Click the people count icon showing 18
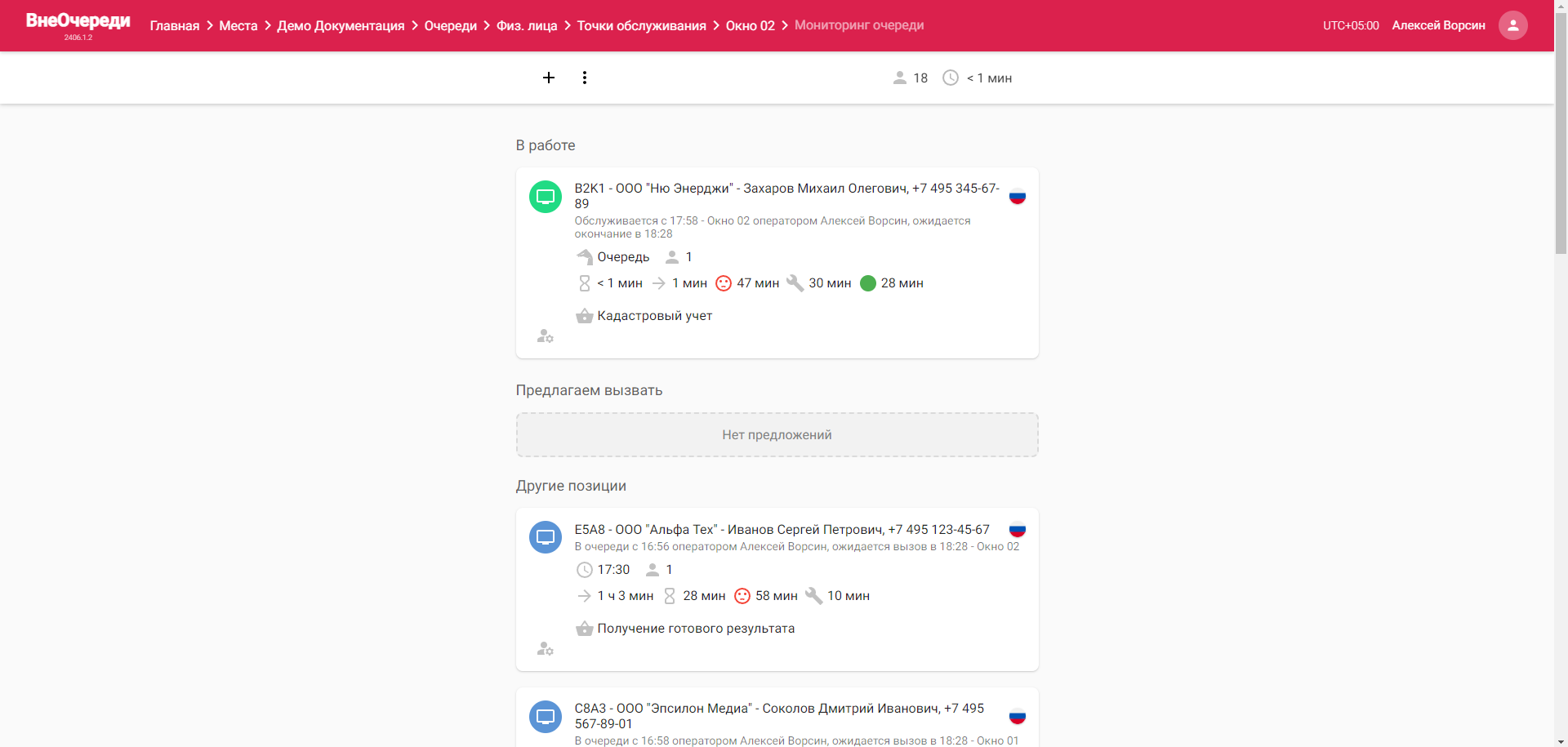The height and width of the screenshot is (747, 1568). (x=900, y=78)
